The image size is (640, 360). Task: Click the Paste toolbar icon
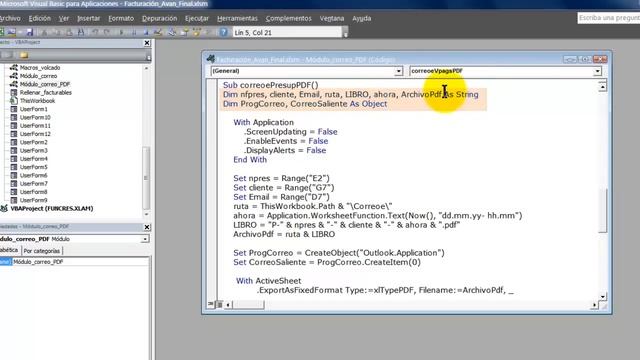[69, 32]
